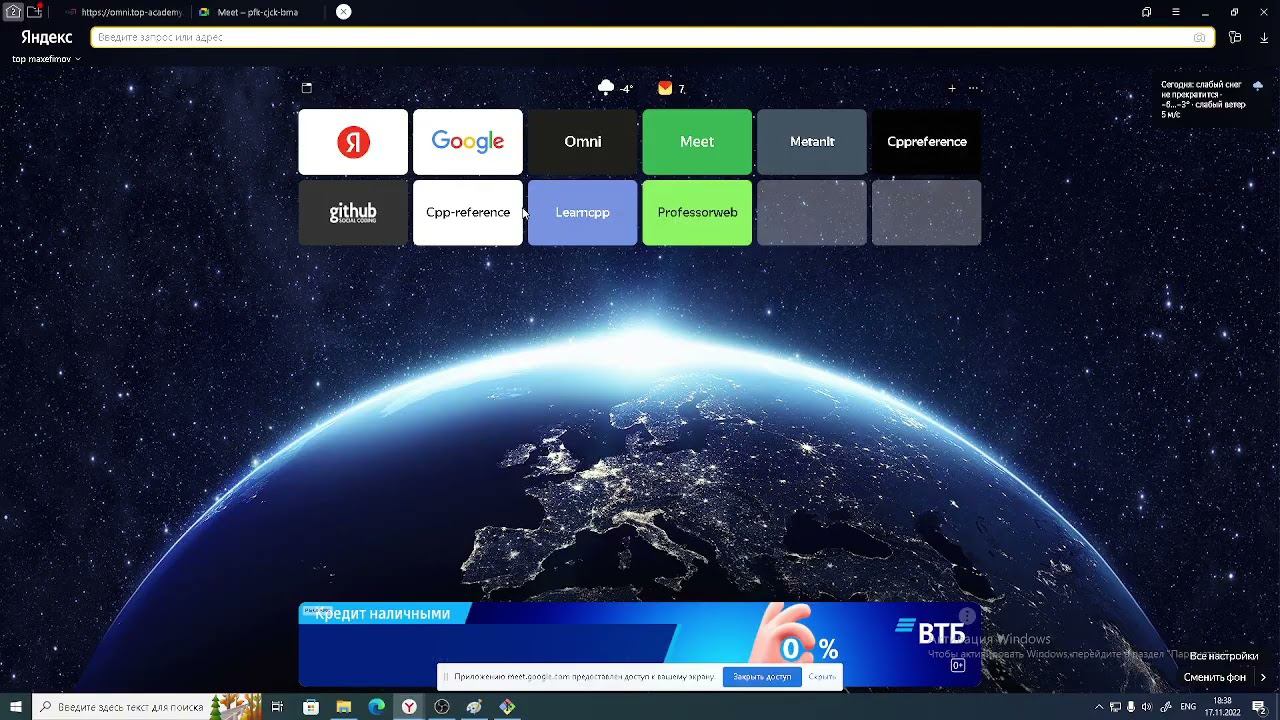This screenshot has width=1280, height=720.
Task: Switch the ENG keyboard language indicator
Action: click(1188, 707)
